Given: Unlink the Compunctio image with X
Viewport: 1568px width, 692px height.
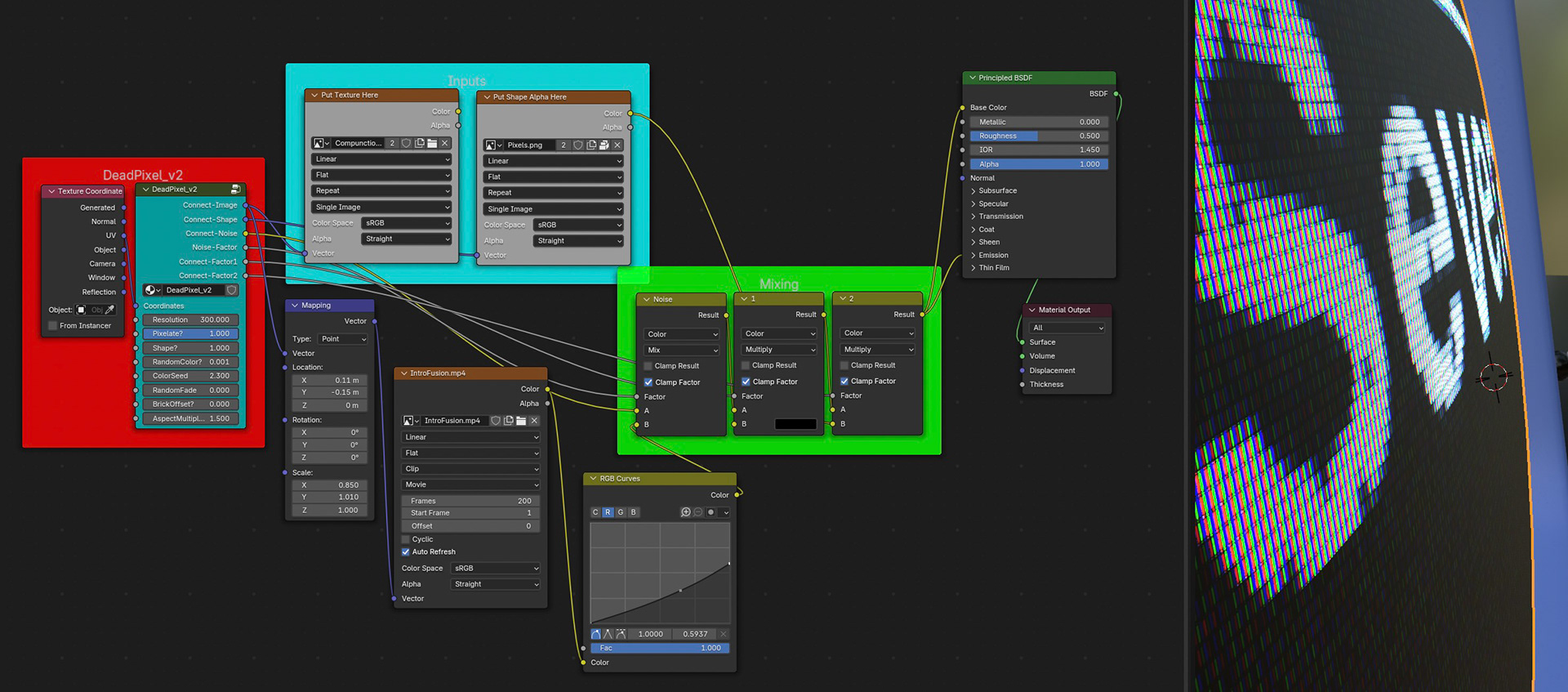Looking at the screenshot, I should click(445, 143).
